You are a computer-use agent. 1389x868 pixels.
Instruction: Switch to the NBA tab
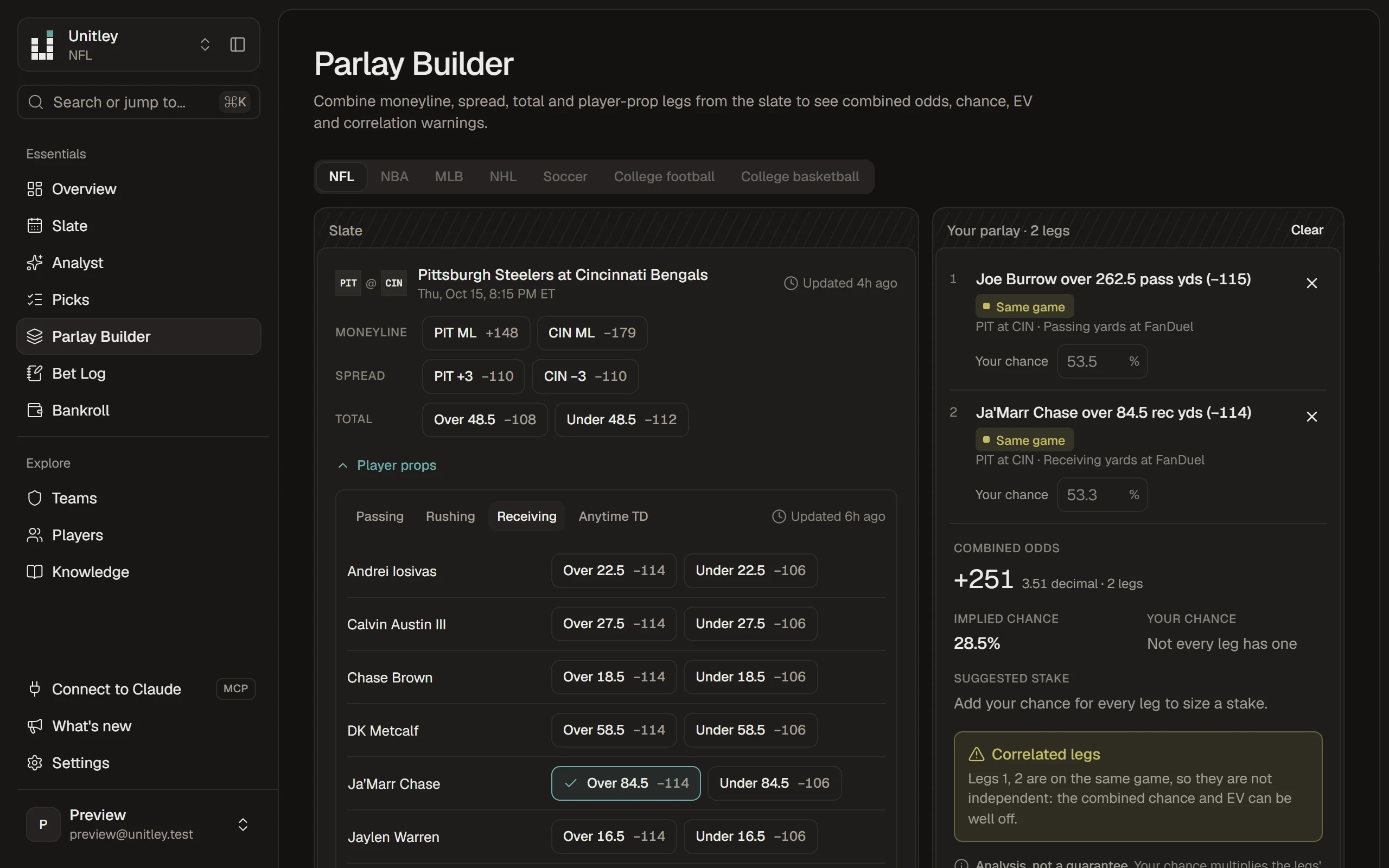(x=394, y=176)
